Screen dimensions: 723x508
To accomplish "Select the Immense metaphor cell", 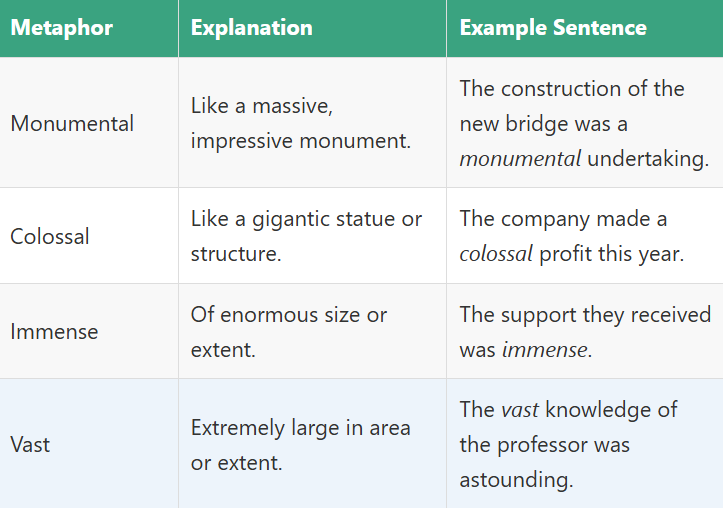I will pyautogui.click(x=56, y=332).
